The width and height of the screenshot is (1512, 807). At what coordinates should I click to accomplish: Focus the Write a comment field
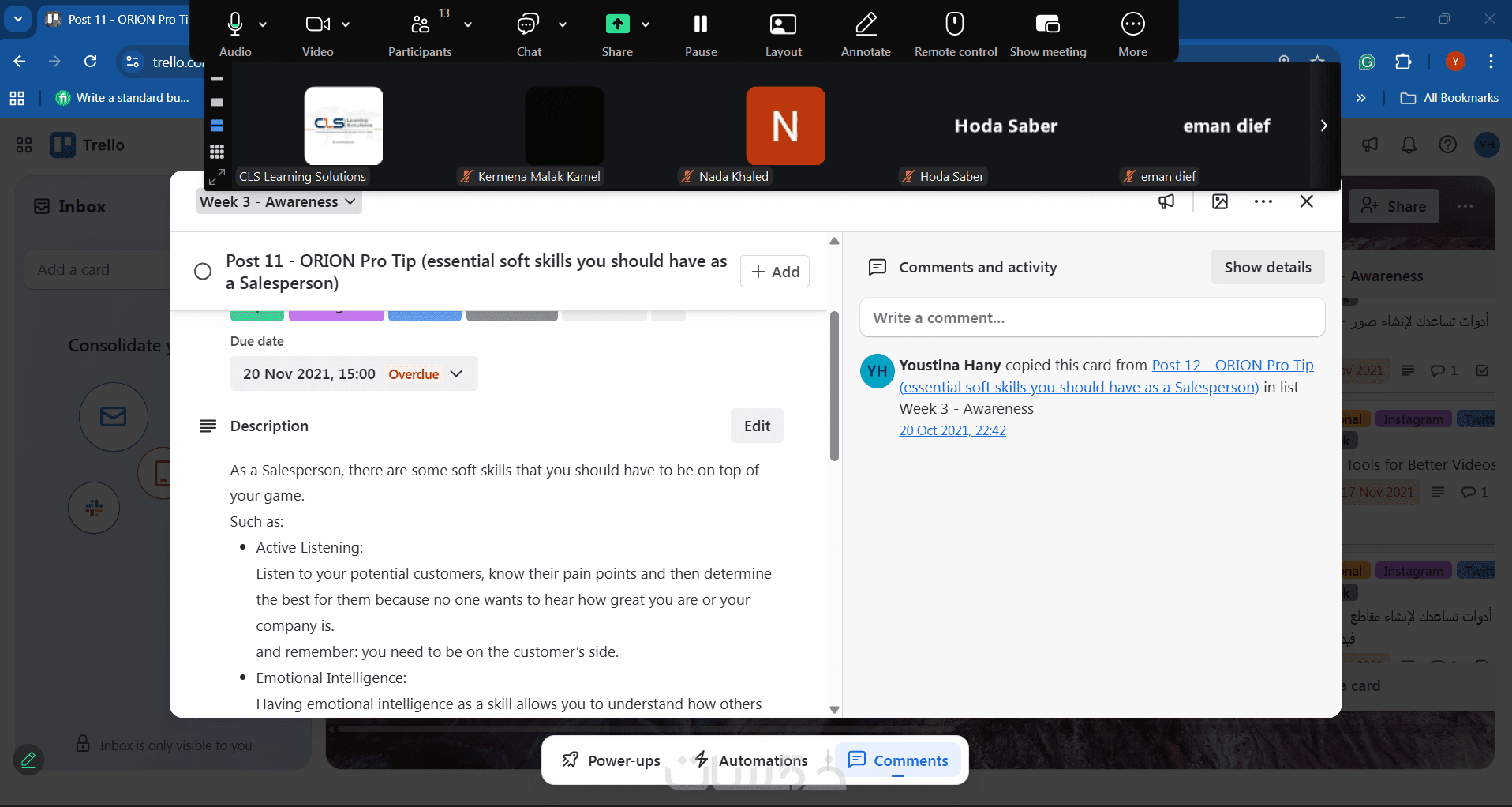tap(1092, 318)
